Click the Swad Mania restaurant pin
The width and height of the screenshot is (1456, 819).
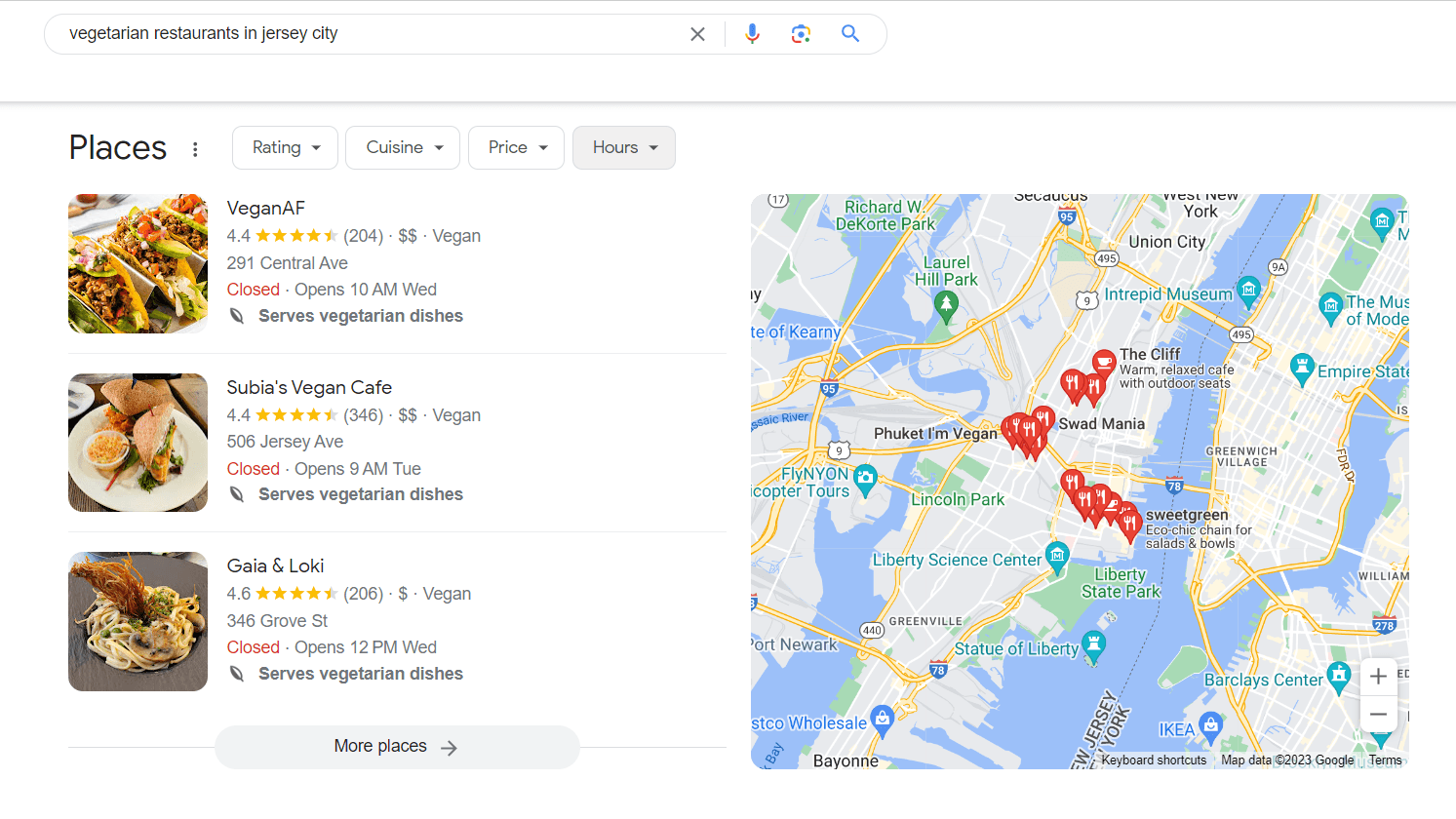(1043, 419)
